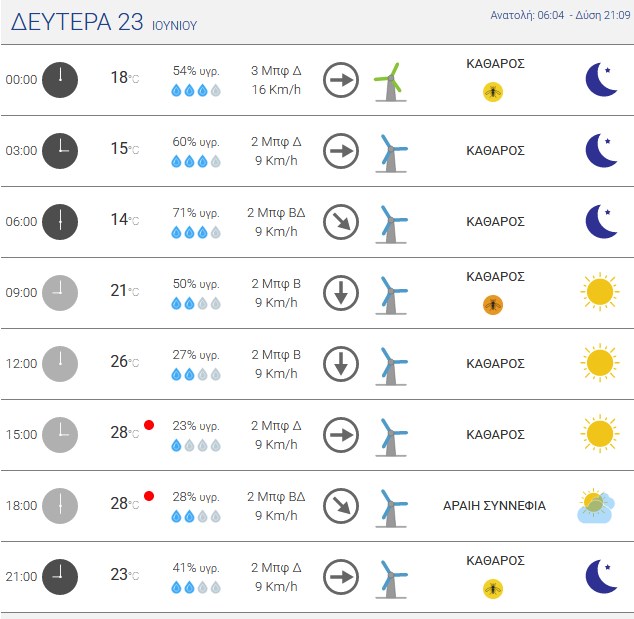The width and height of the screenshot is (634, 619).
Task: Click the southeast wind arrow at 06:00
Action: (341, 222)
